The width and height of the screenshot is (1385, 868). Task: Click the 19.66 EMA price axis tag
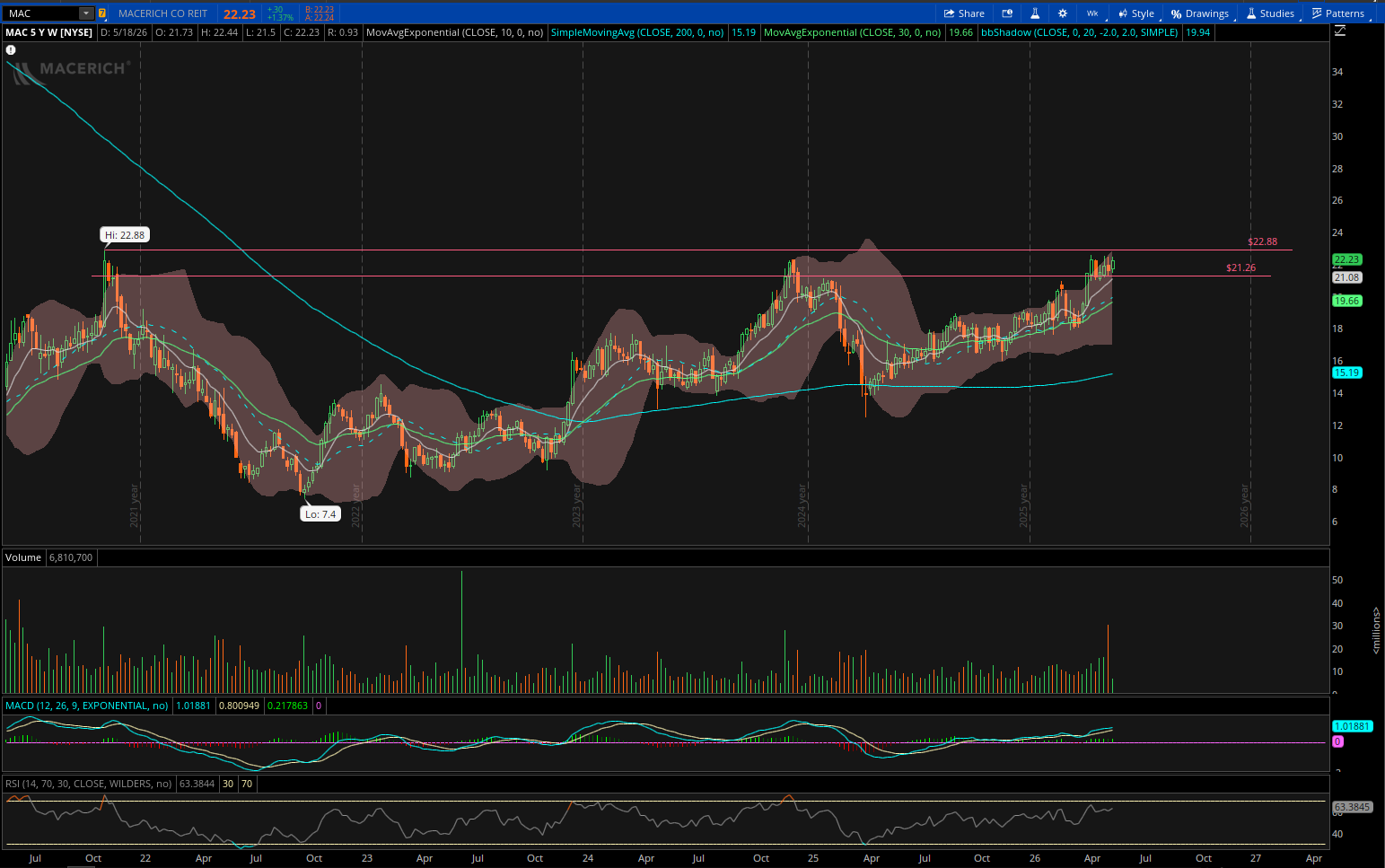point(1346,301)
